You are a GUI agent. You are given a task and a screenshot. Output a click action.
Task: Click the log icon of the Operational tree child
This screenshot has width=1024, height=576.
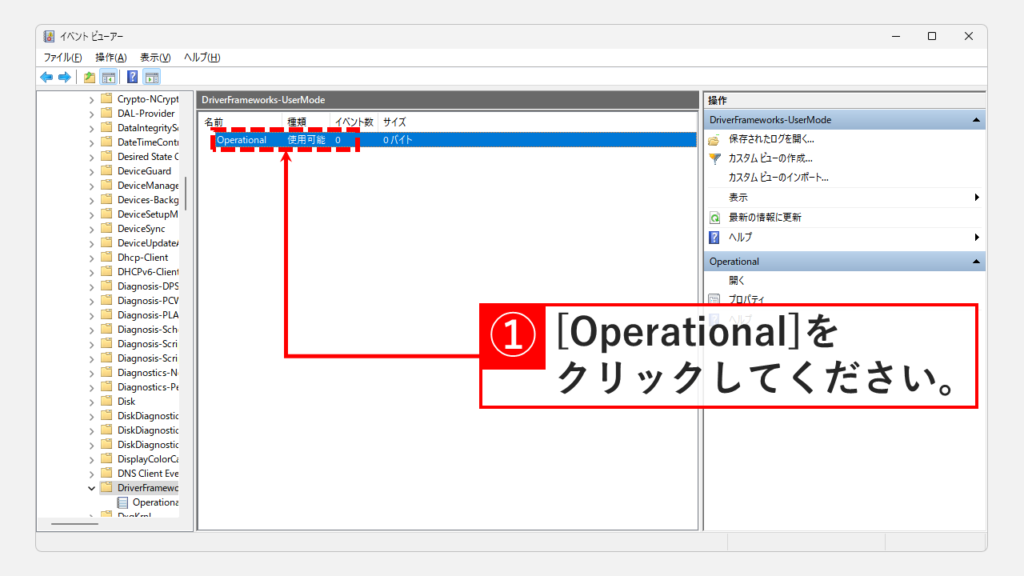(122, 502)
